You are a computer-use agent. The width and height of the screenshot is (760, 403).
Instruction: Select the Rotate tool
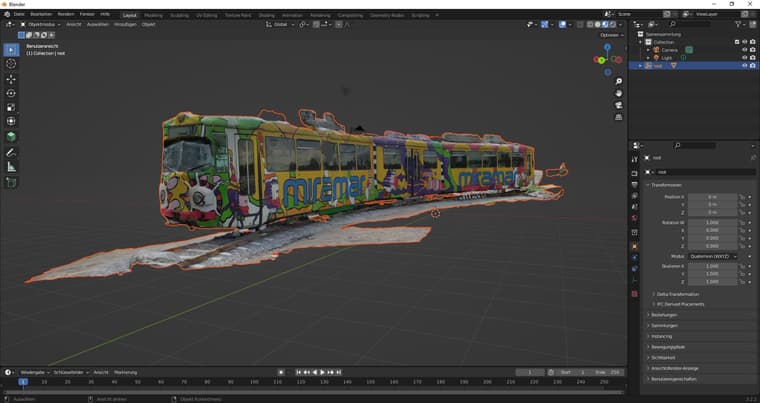[x=11, y=93]
